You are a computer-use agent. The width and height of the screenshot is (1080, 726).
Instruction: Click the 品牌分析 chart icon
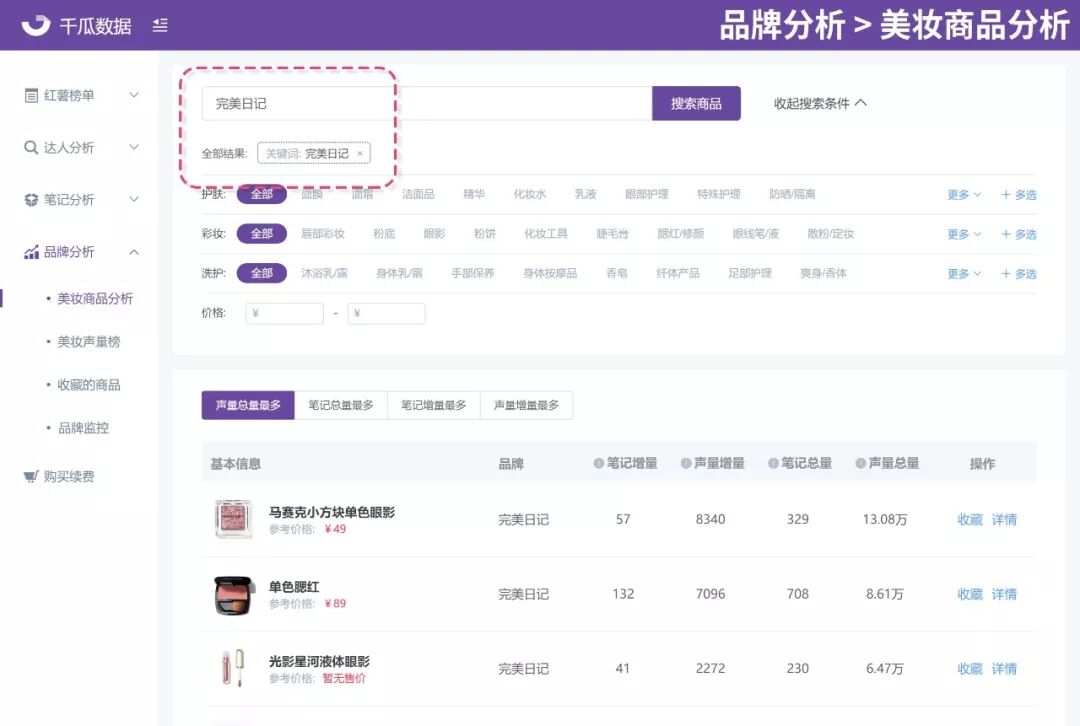click(31, 252)
